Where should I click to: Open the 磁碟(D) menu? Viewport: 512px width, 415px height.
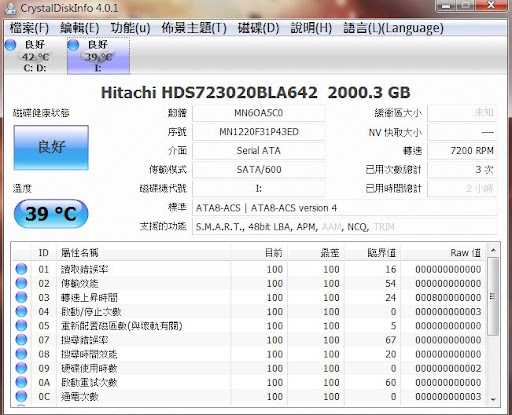point(258,28)
